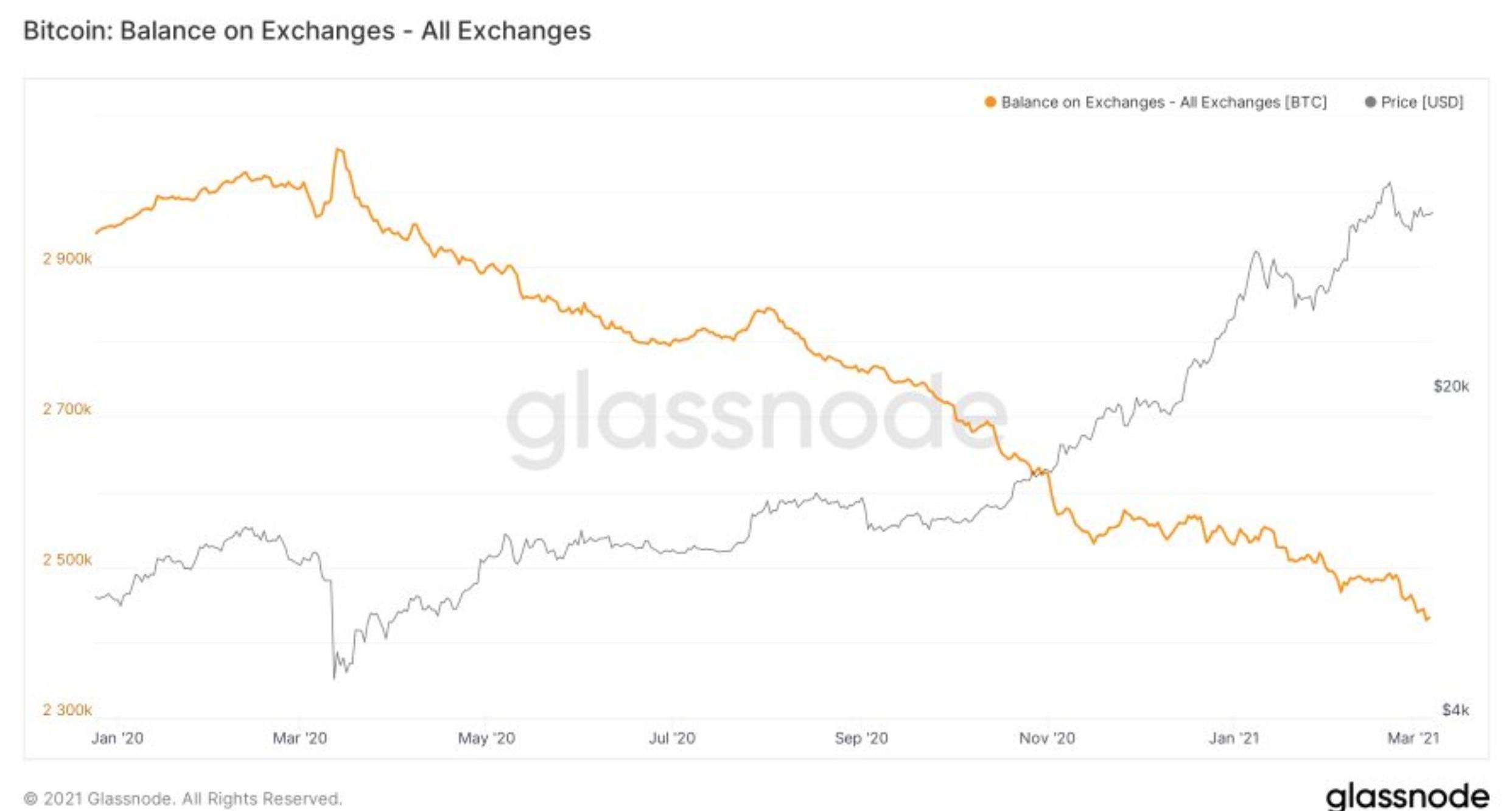1512x811 pixels.
Task: Click the gray Price legend dot
Action: [1370, 102]
